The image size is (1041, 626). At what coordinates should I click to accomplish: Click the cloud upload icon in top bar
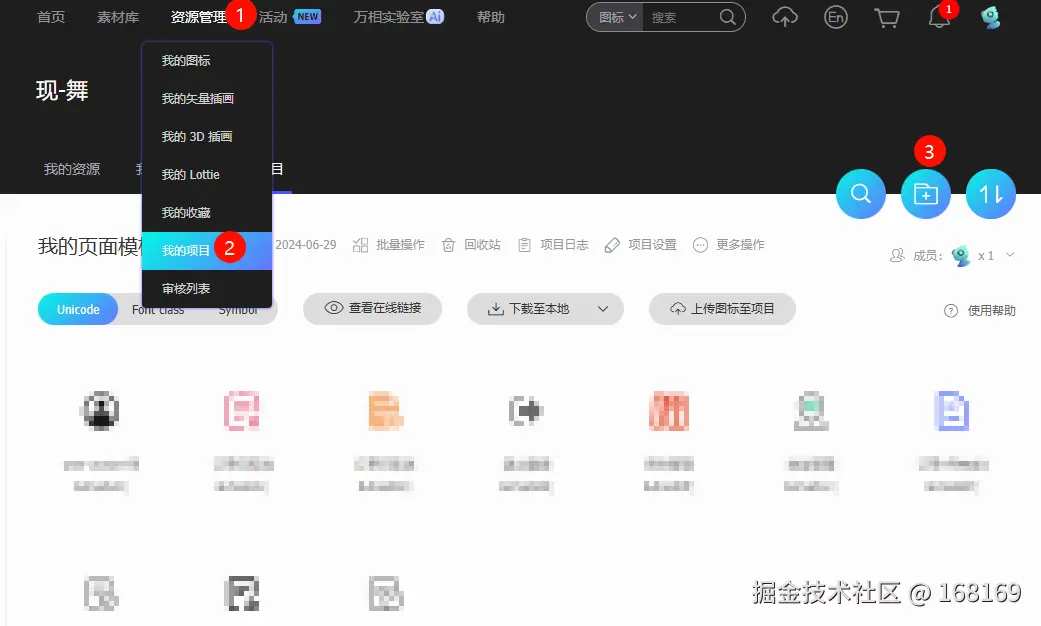[785, 17]
